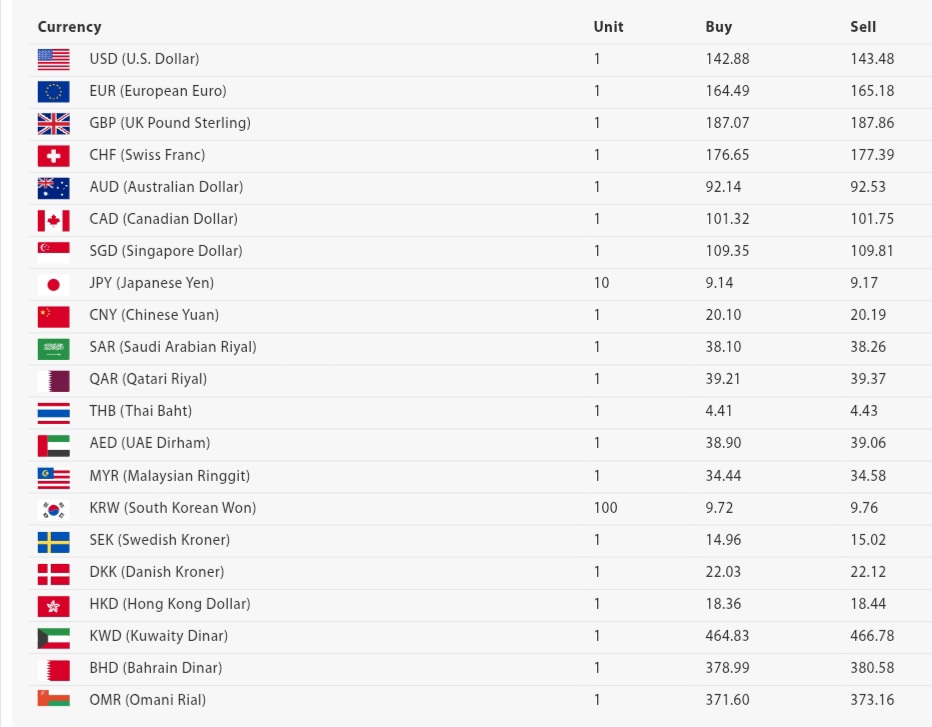Click the UK Union Jack flag icon

coord(54,123)
